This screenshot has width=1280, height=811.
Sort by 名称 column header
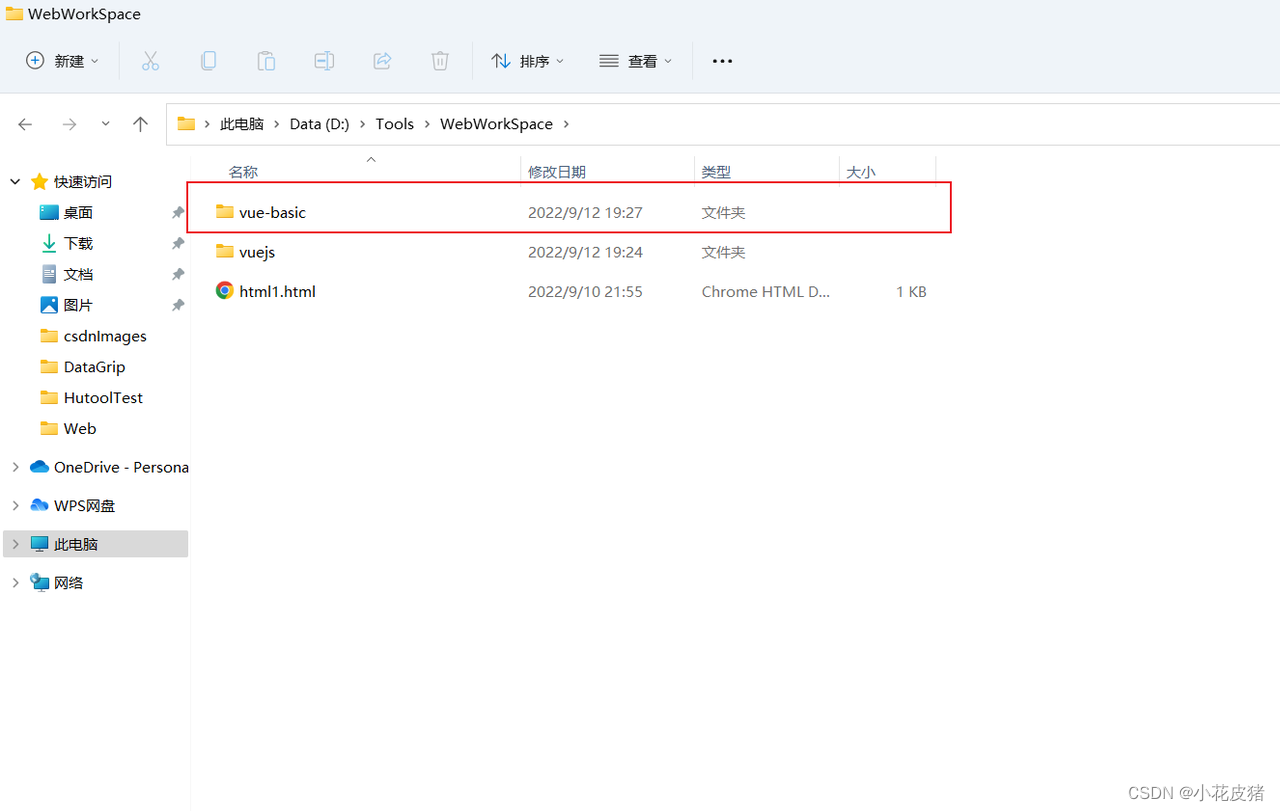pyautogui.click(x=243, y=172)
